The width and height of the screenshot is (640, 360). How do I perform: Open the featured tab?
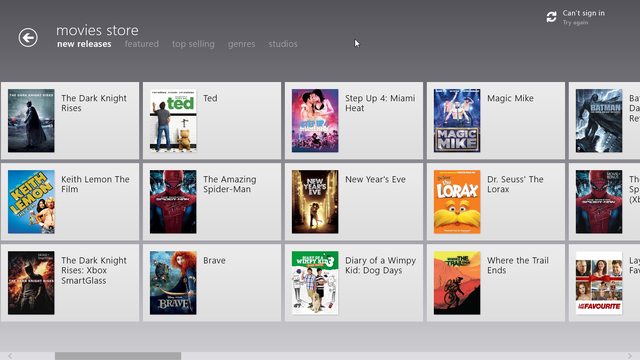[142, 44]
